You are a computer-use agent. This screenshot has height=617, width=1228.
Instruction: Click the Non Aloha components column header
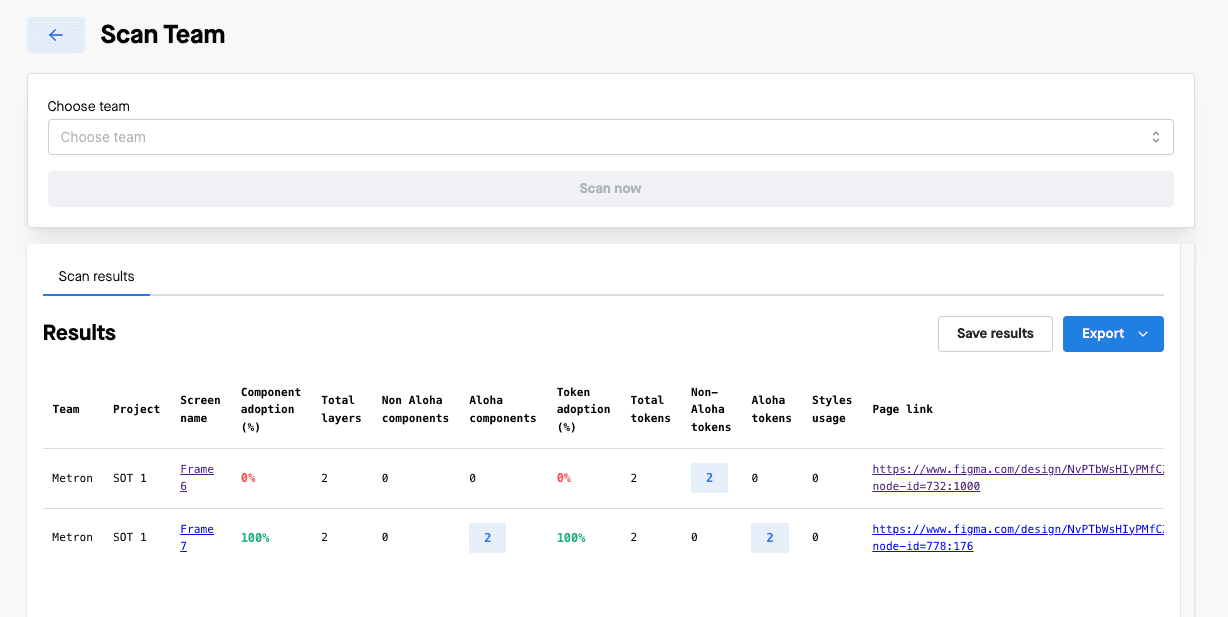pyautogui.click(x=415, y=409)
